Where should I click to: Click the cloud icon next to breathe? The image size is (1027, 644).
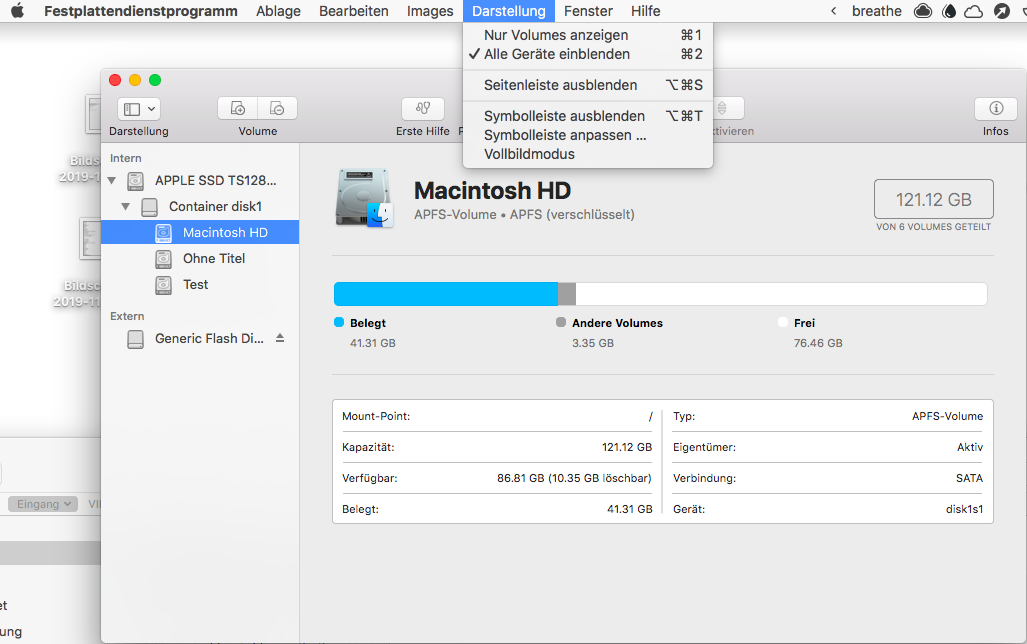tap(923, 11)
